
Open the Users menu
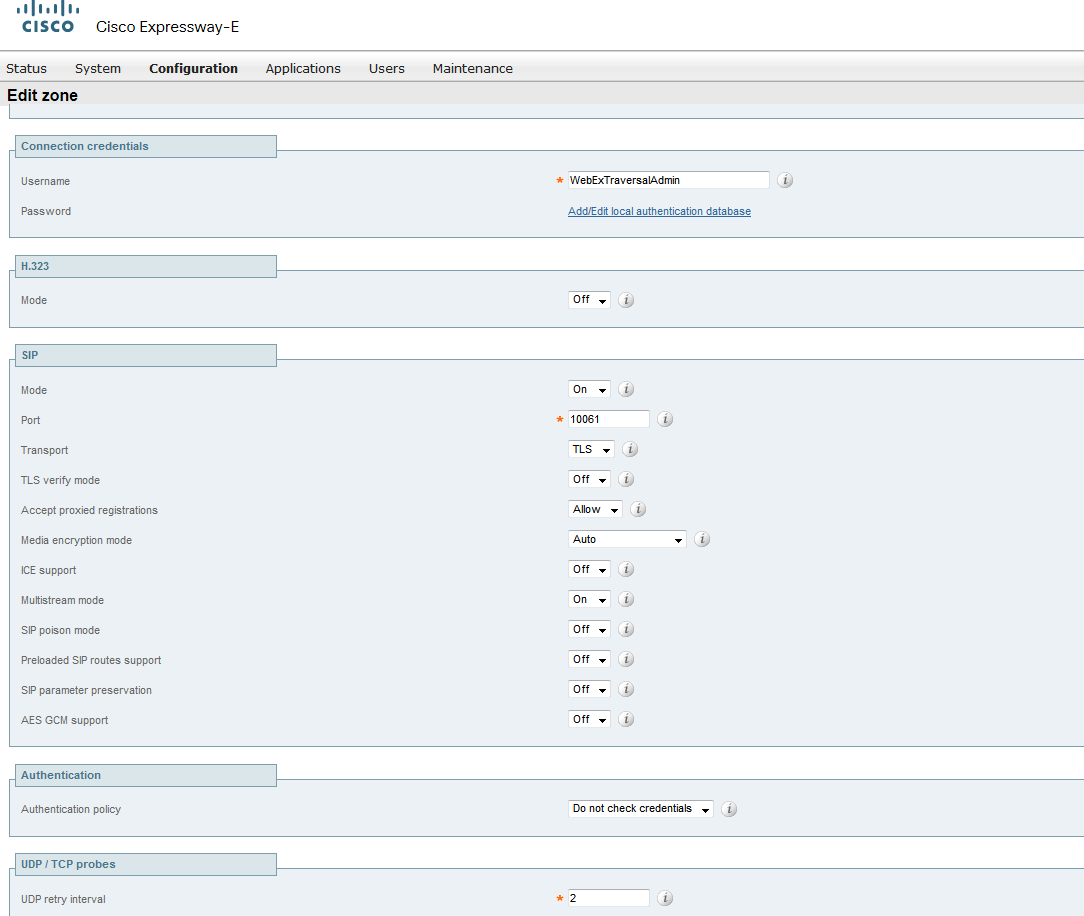click(386, 68)
